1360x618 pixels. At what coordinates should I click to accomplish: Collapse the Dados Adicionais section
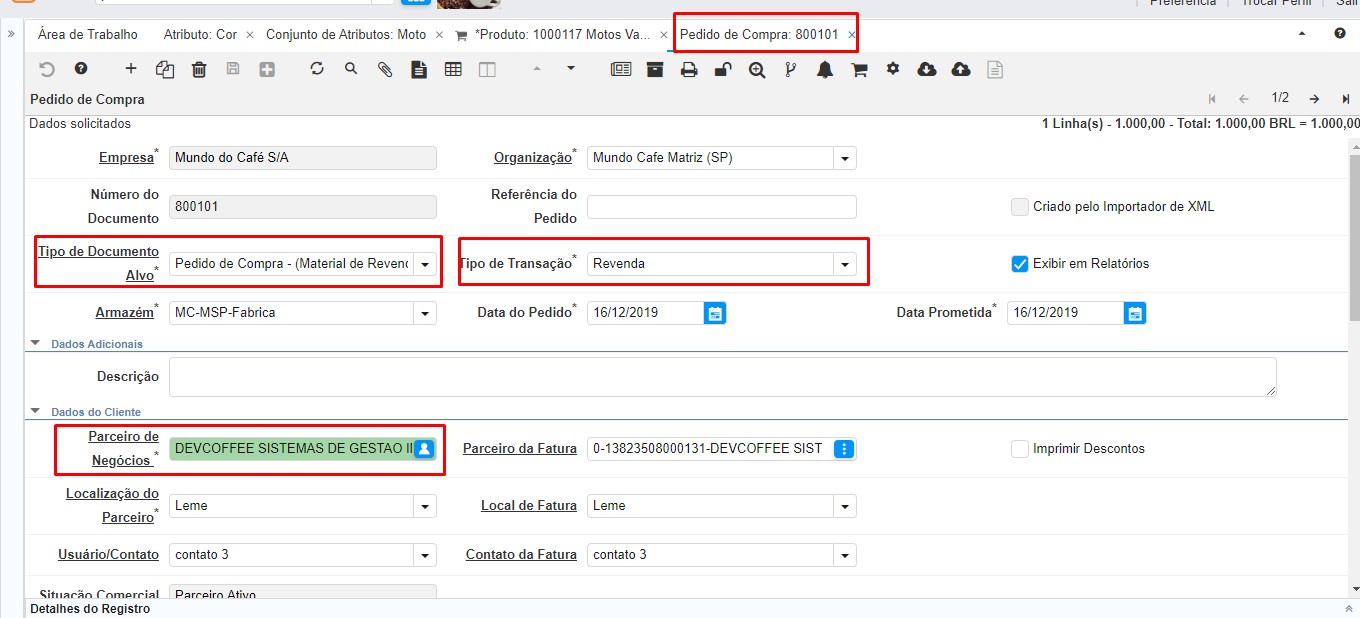[36, 343]
